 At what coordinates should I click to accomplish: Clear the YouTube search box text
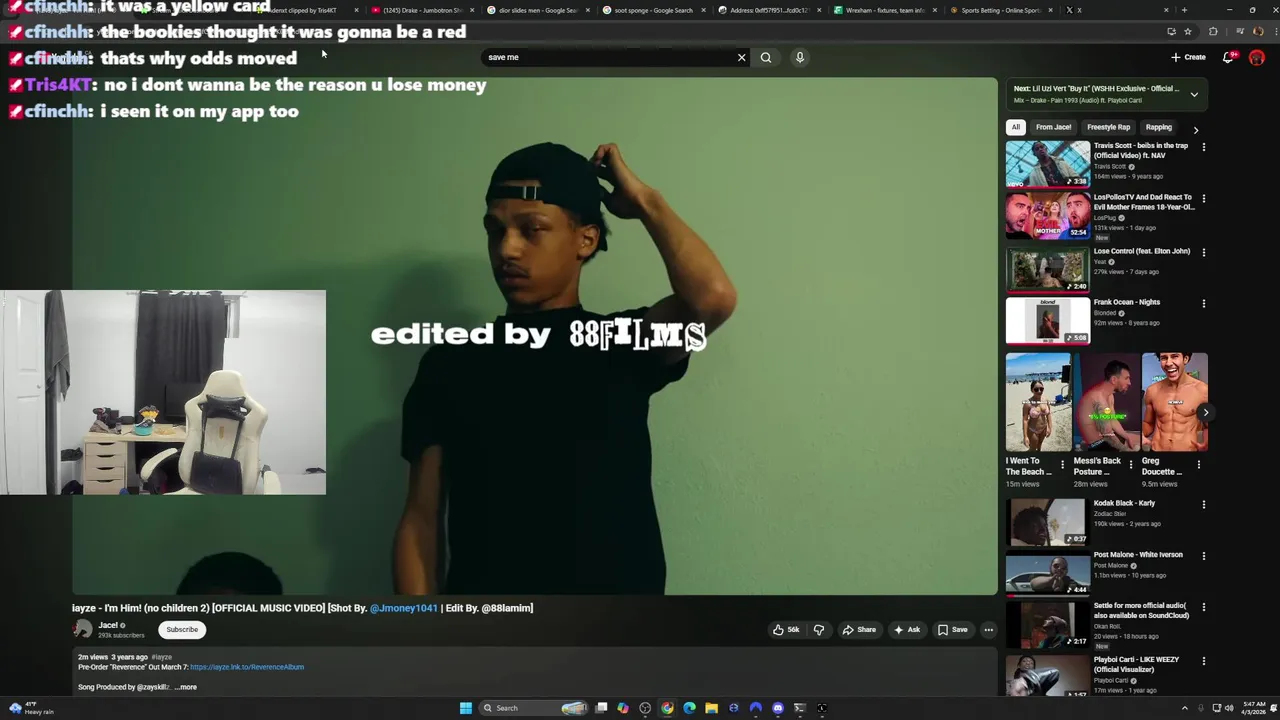click(x=741, y=57)
